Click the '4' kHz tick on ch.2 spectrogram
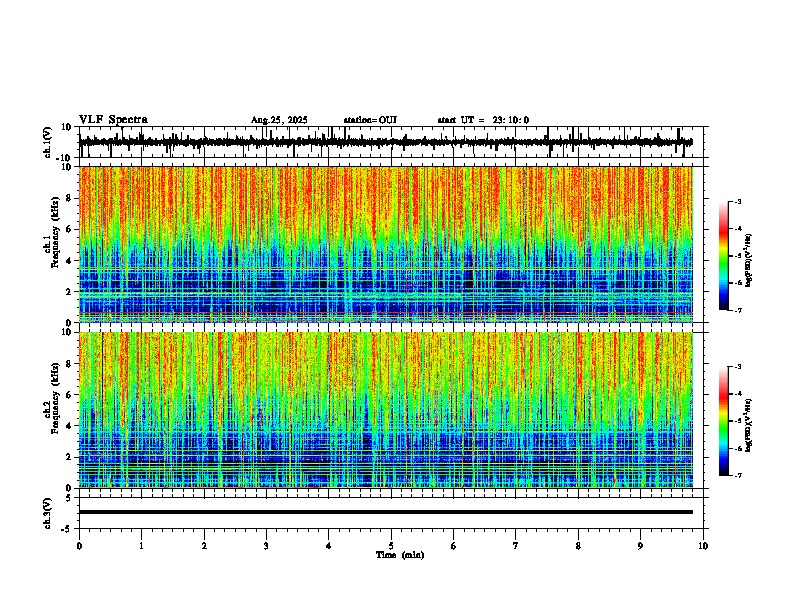Screen dimensions: 792x612 70,426
